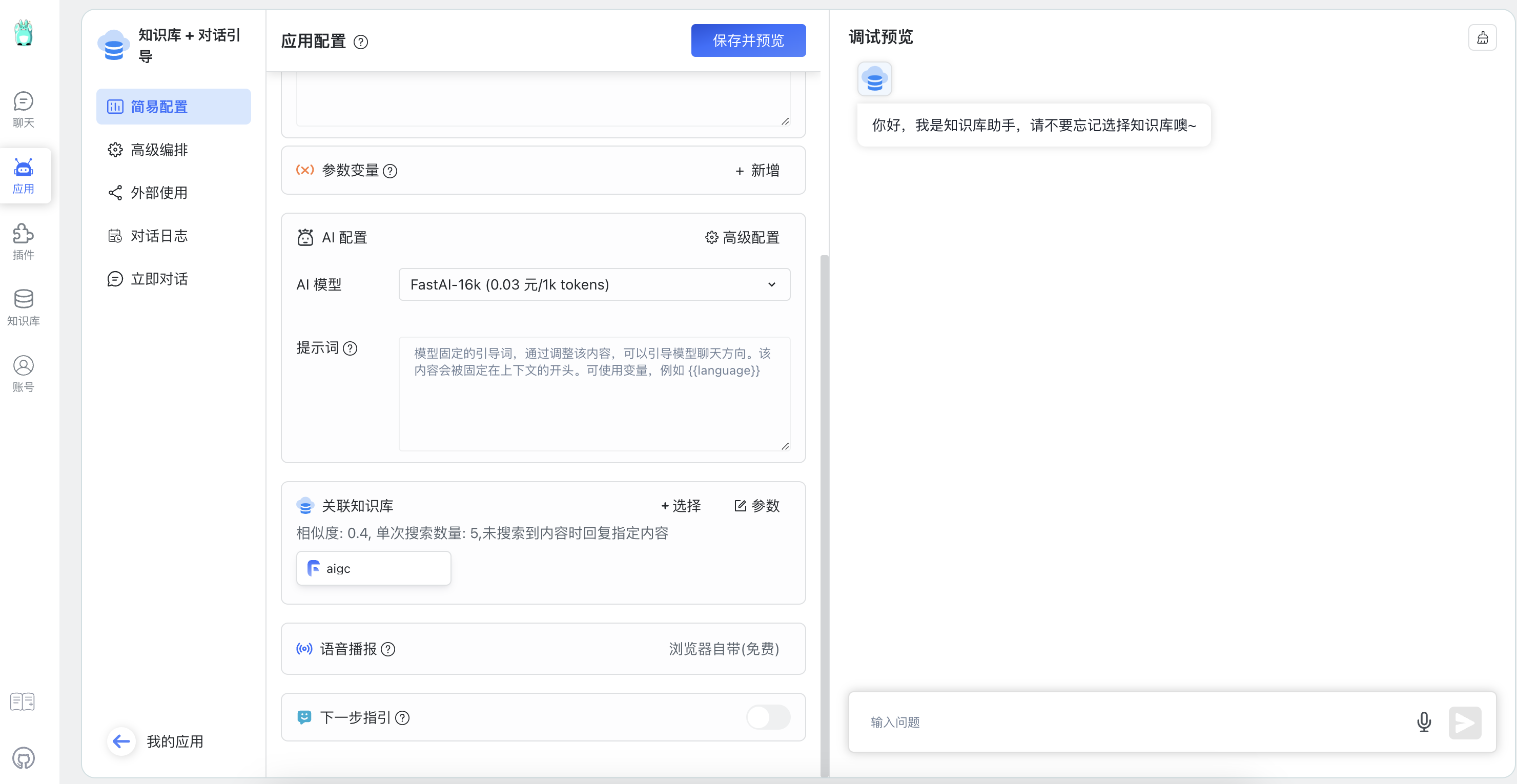The width and height of the screenshot is (1517, 784).
Task: Clear chat history with the broom icon
Action: (x=1482, y=38)
